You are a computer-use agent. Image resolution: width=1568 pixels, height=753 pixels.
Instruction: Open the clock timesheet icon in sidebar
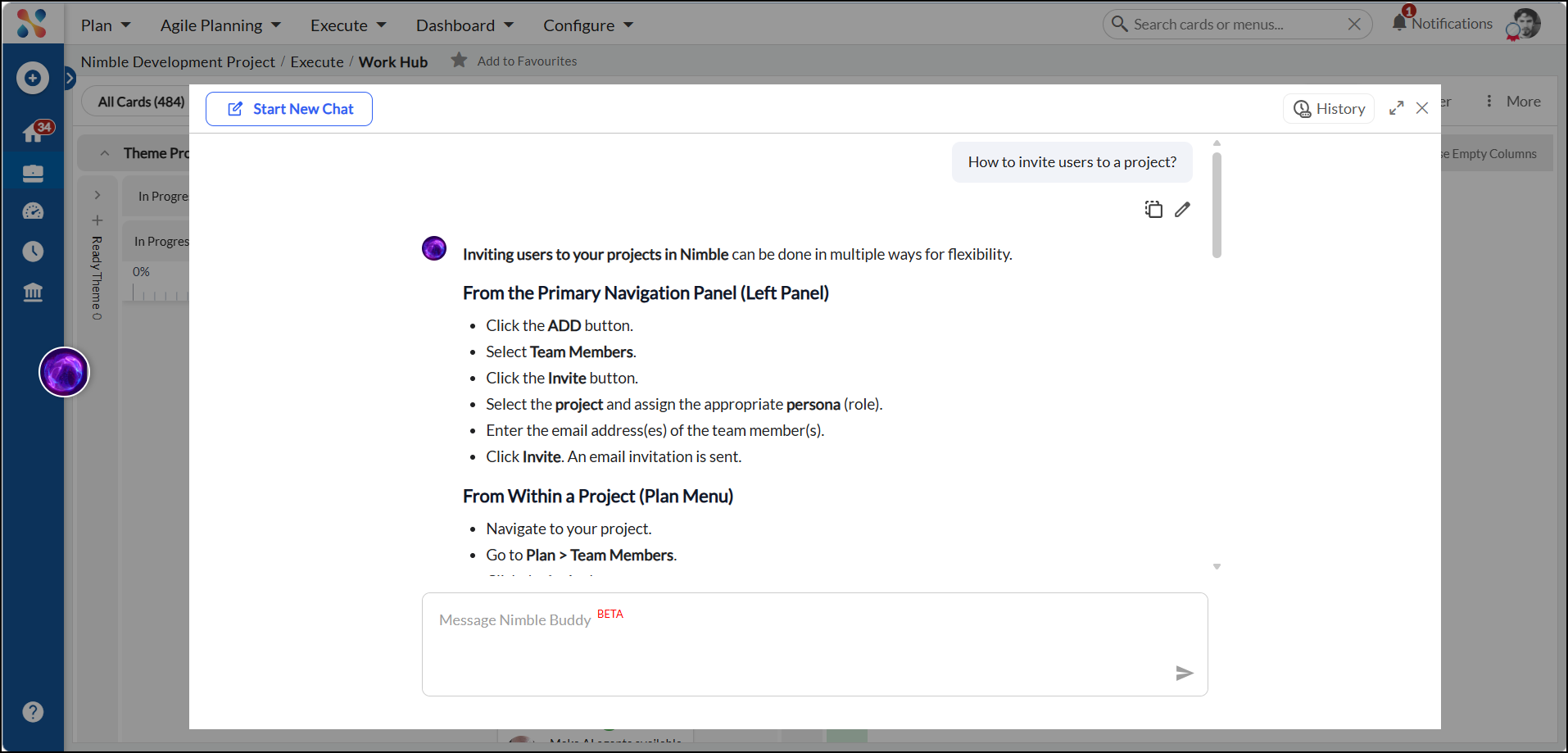(33, 251)
